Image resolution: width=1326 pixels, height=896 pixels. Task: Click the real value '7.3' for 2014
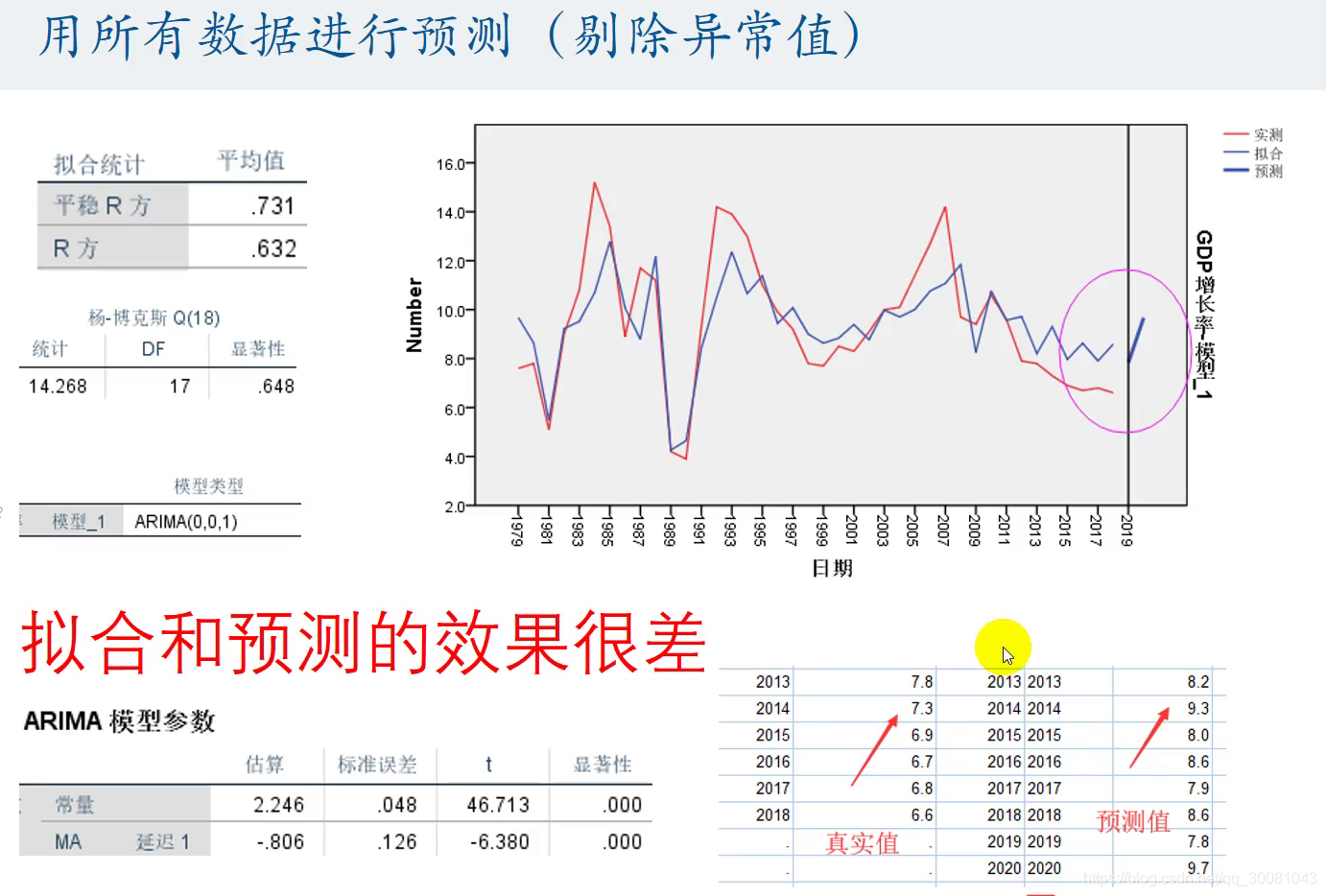point(922,708)
